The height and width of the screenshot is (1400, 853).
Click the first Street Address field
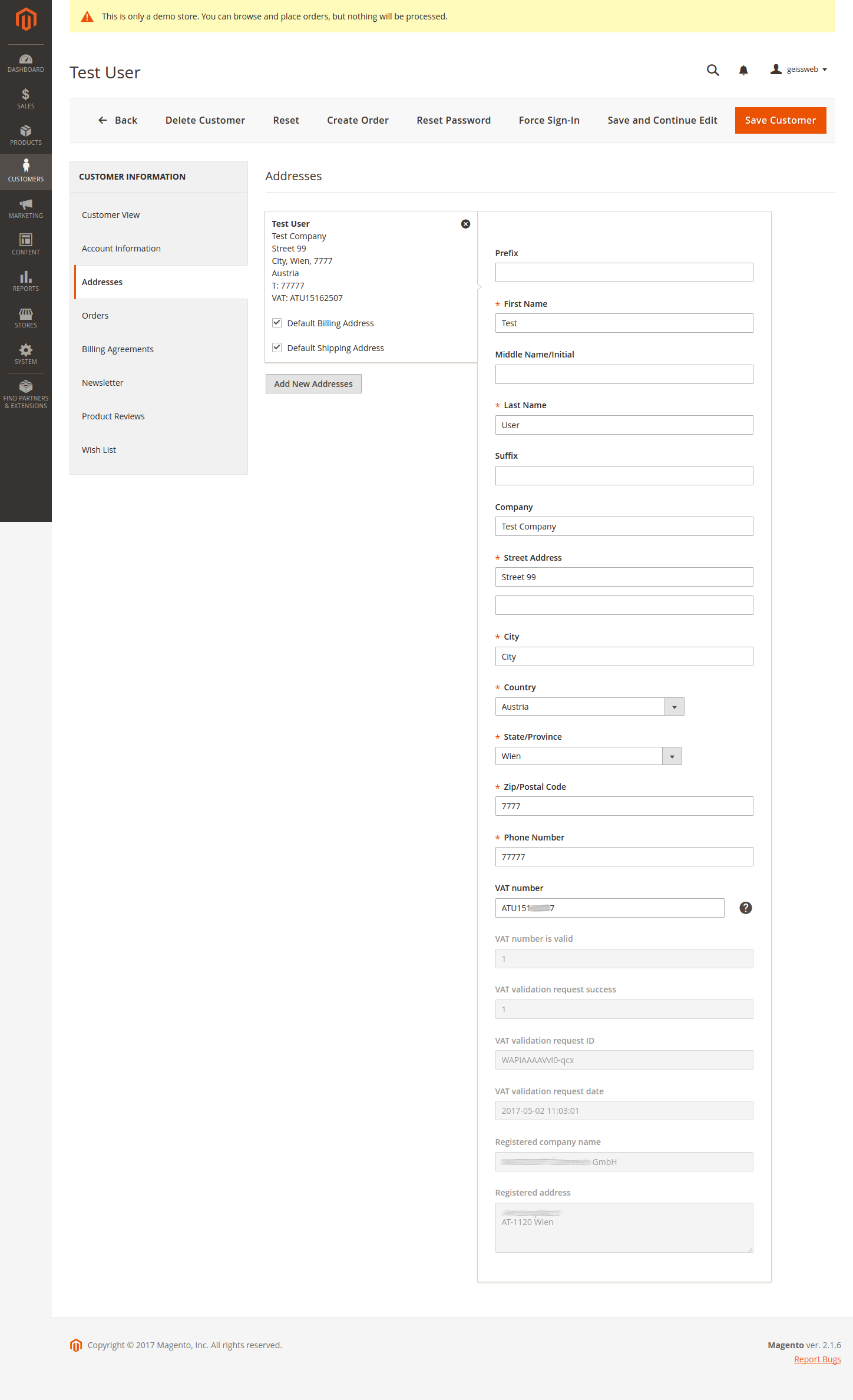coord(624,577)
